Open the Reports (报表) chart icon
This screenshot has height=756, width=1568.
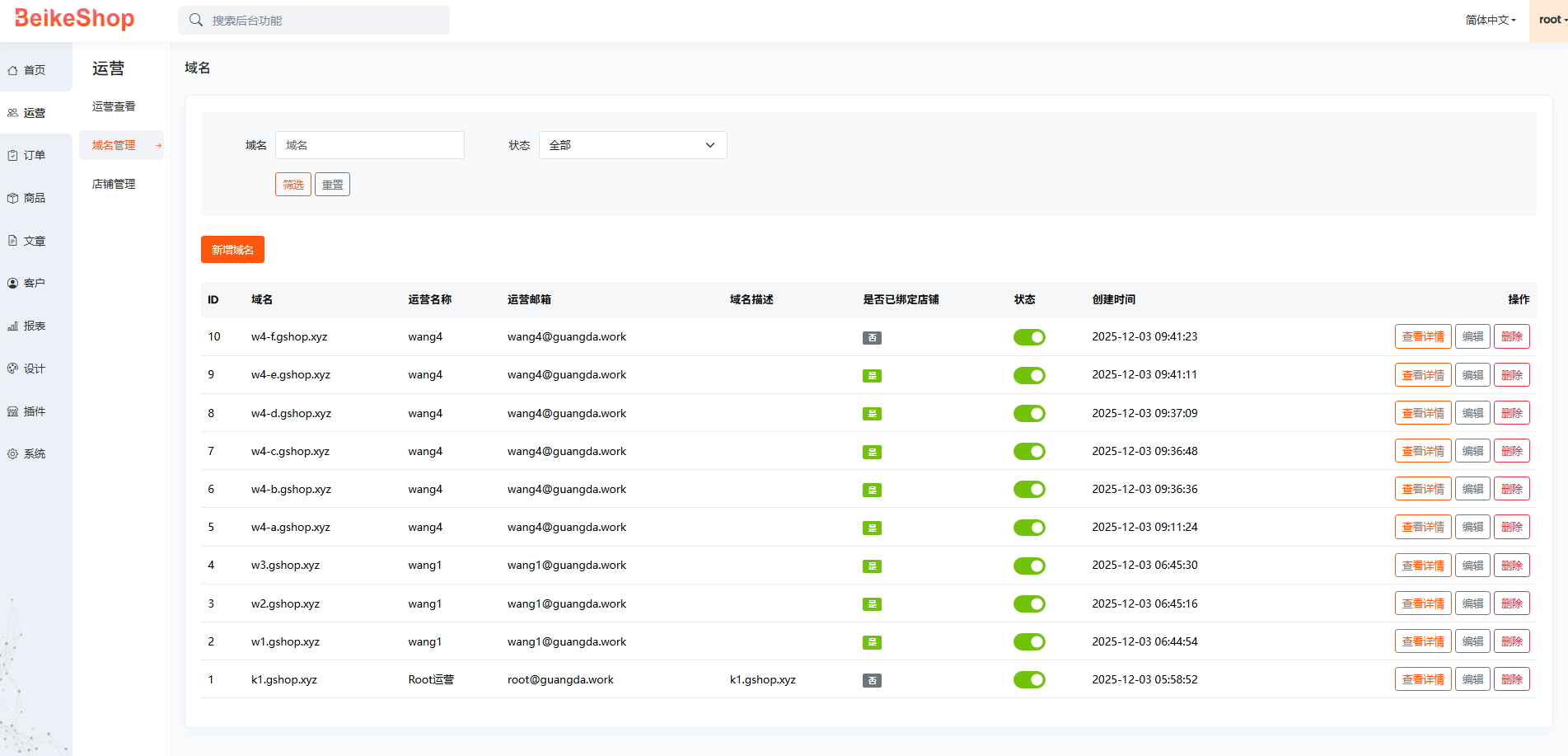coord(13,326)
